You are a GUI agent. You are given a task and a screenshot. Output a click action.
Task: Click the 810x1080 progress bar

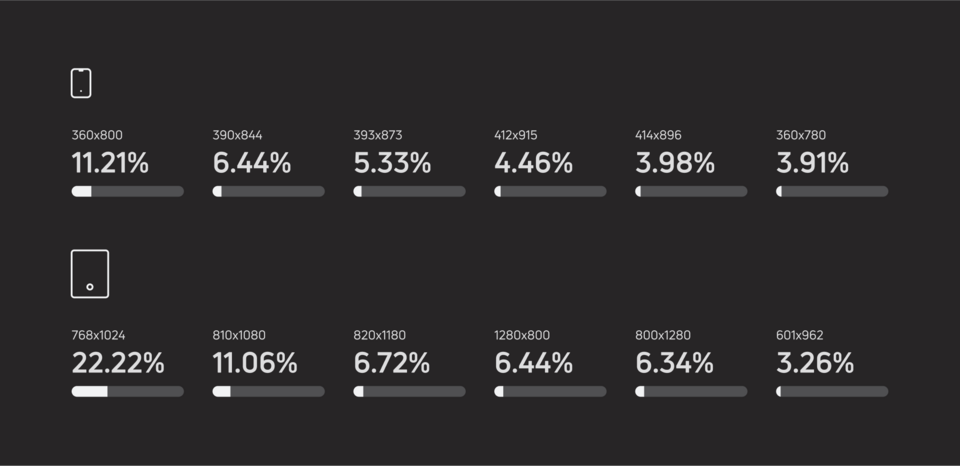[x=268, y=391]
